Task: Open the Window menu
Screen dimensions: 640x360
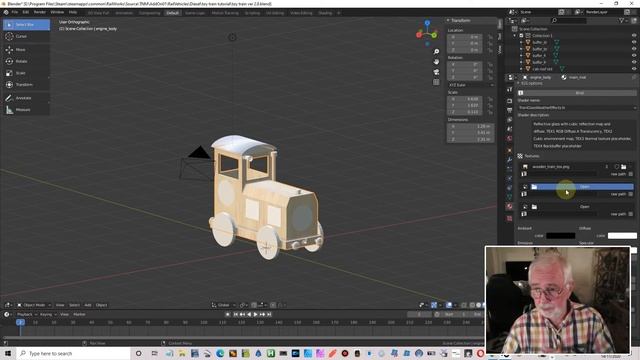Action: (x=57, y=13)
